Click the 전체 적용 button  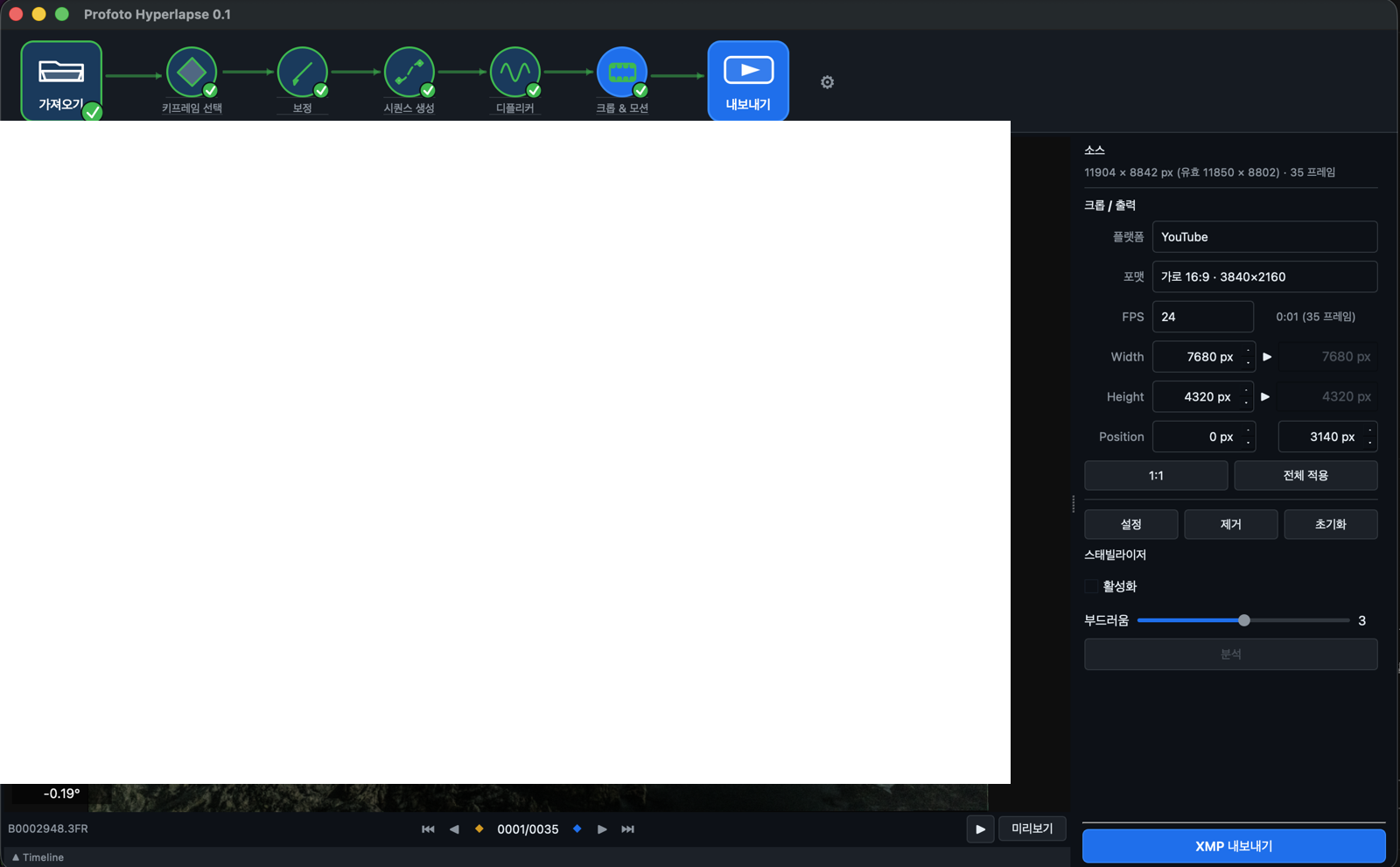1305,476
